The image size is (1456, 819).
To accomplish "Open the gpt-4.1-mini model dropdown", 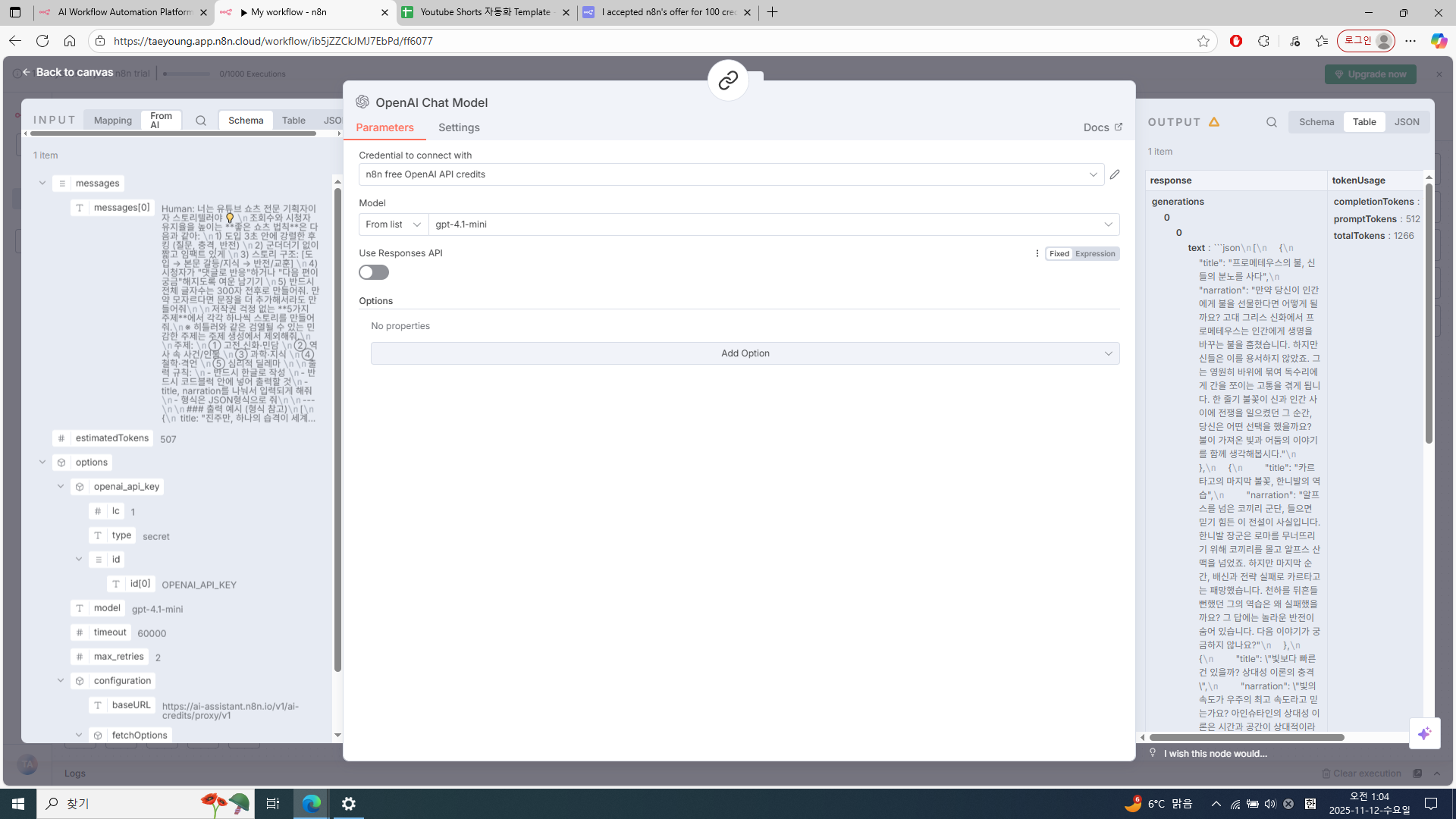I will [773, 224].
